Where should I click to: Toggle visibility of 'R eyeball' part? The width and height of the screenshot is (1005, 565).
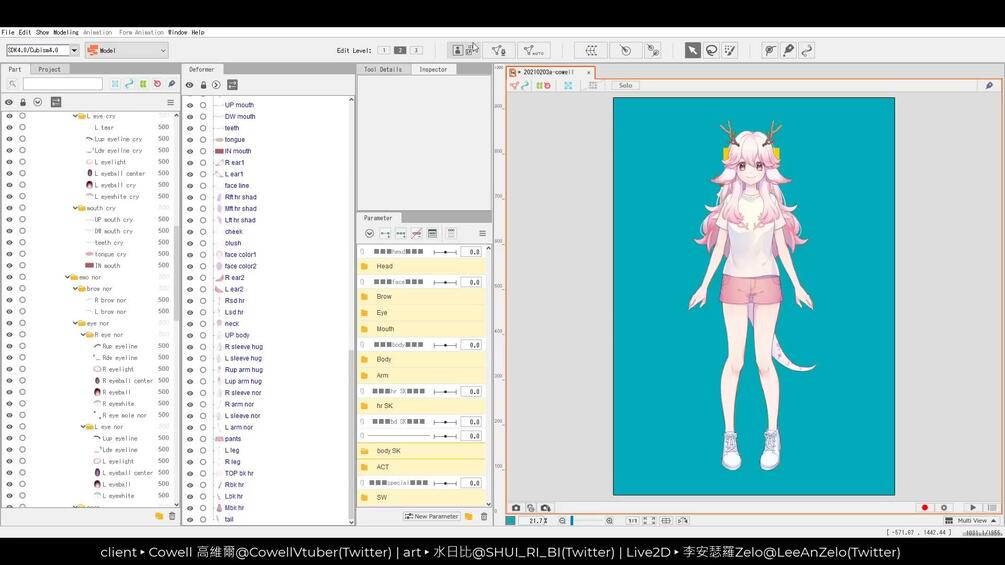click(9, 392)
